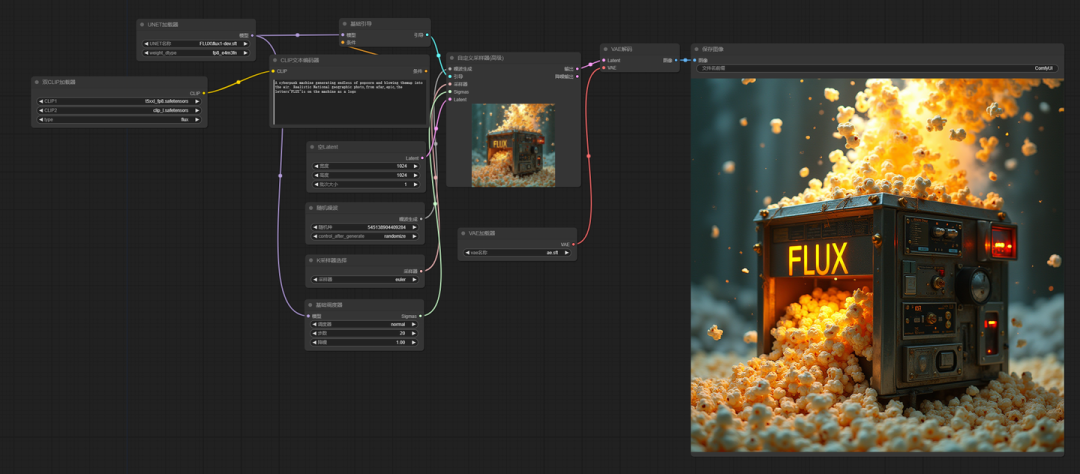Click the prompt text box in CLIP文本编码器
Viewport: 1080px width, 474px height.
(x=349, y=102)
